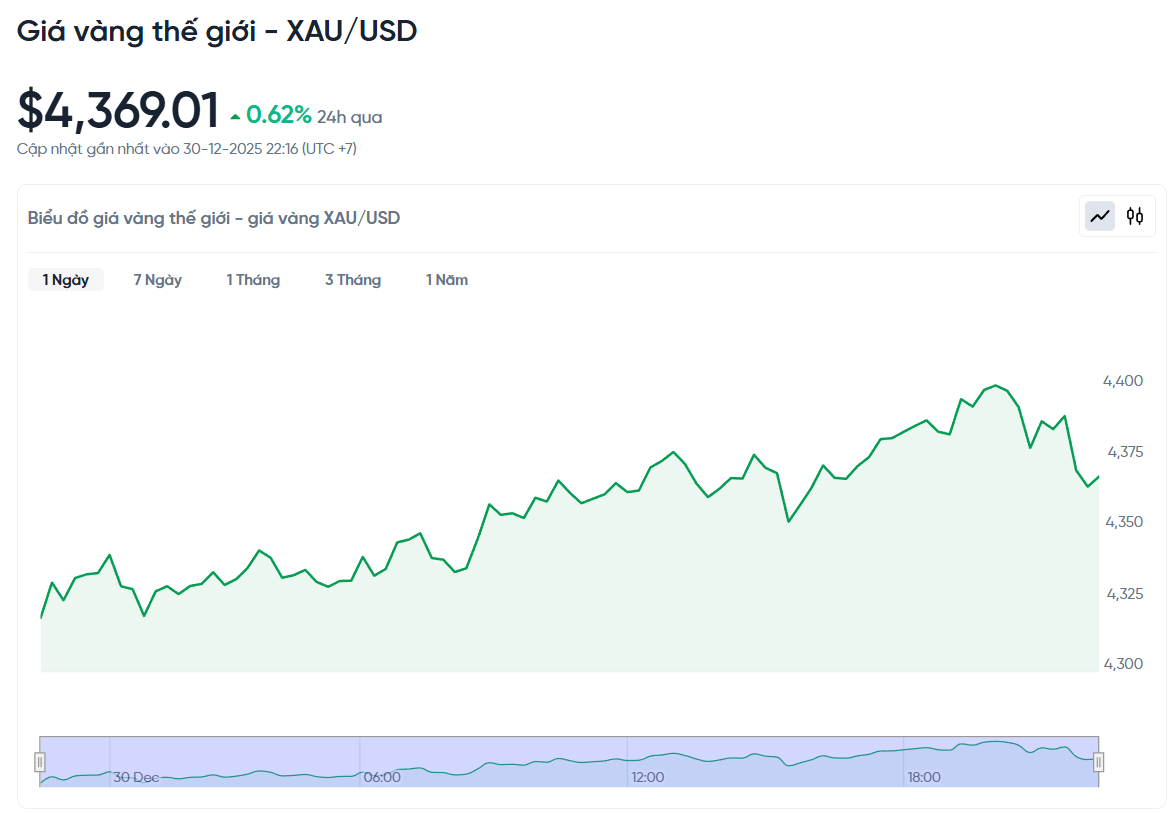1168x814 pixels.
Task: Select the left handle of the range navigator
Action: [40, 762]
